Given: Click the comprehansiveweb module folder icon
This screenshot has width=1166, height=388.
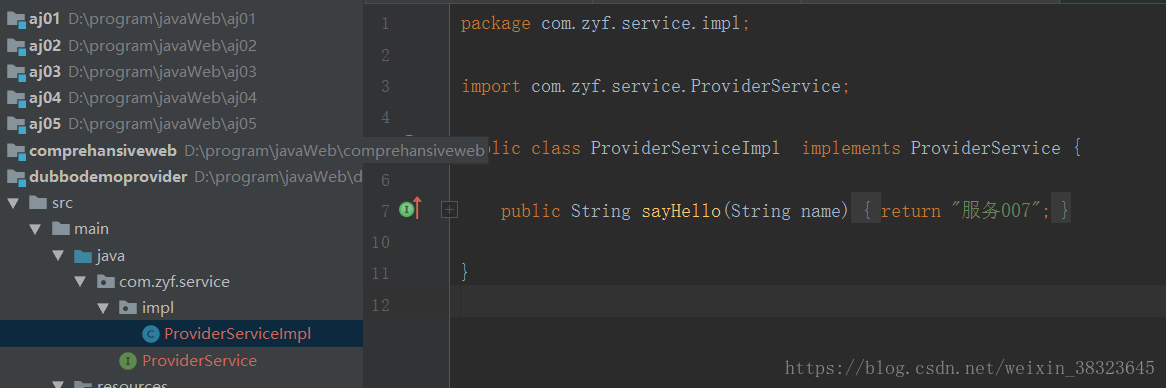Looking at the screenshot, I should pyautogui.click(x=16, y=151).
